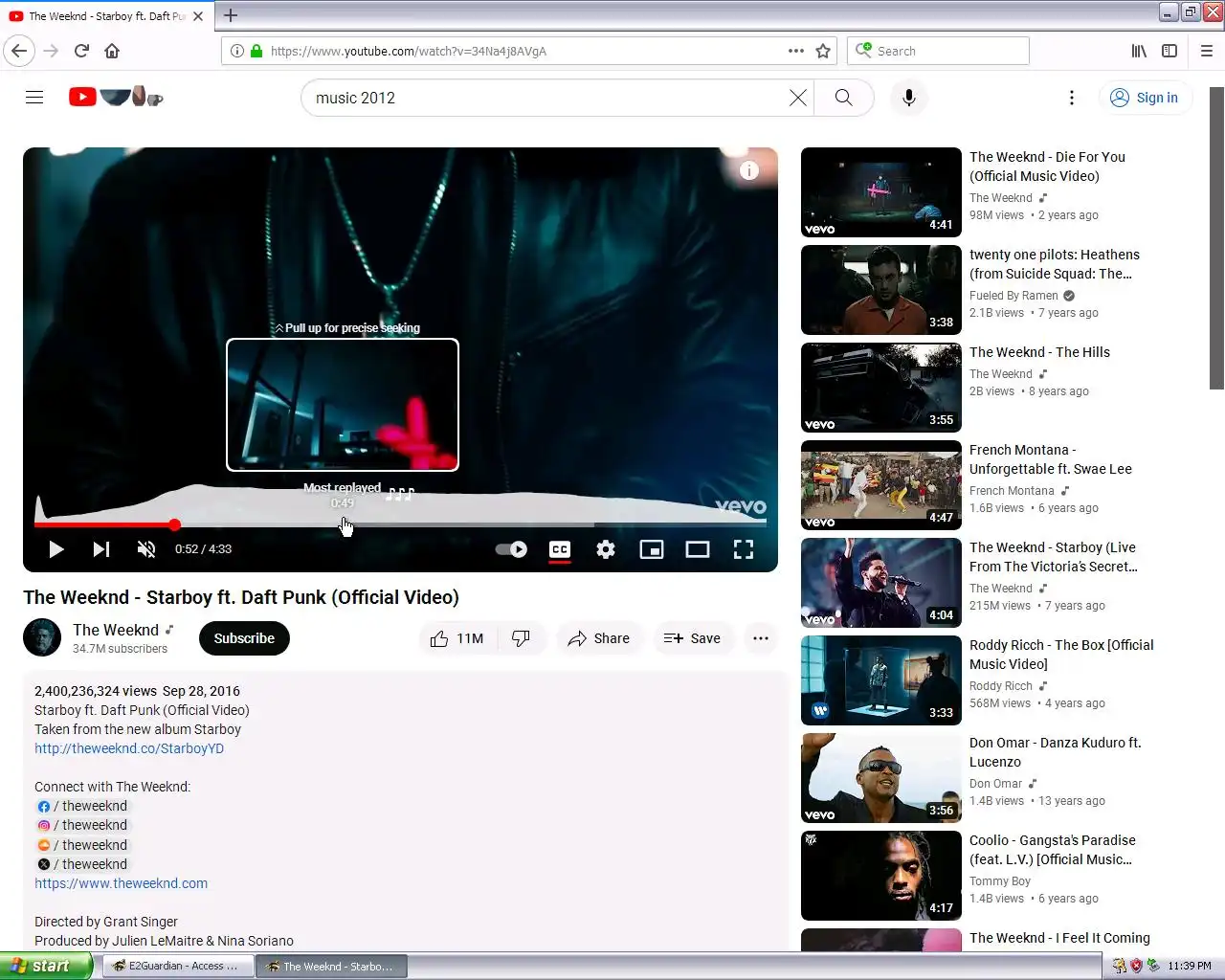Open the video info card icon

[x=749, y=170]
